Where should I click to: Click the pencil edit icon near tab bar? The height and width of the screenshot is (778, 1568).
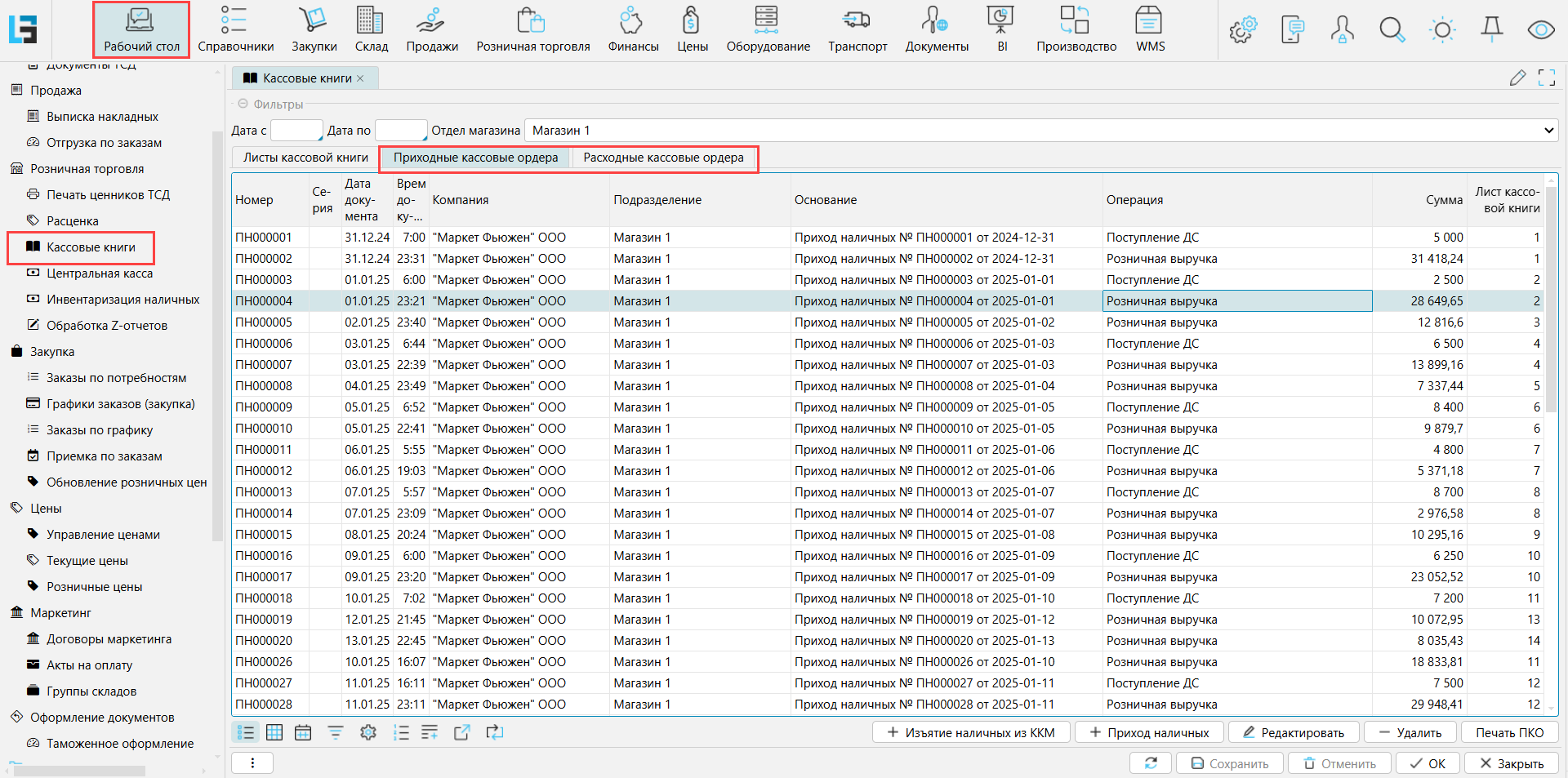1517,78
